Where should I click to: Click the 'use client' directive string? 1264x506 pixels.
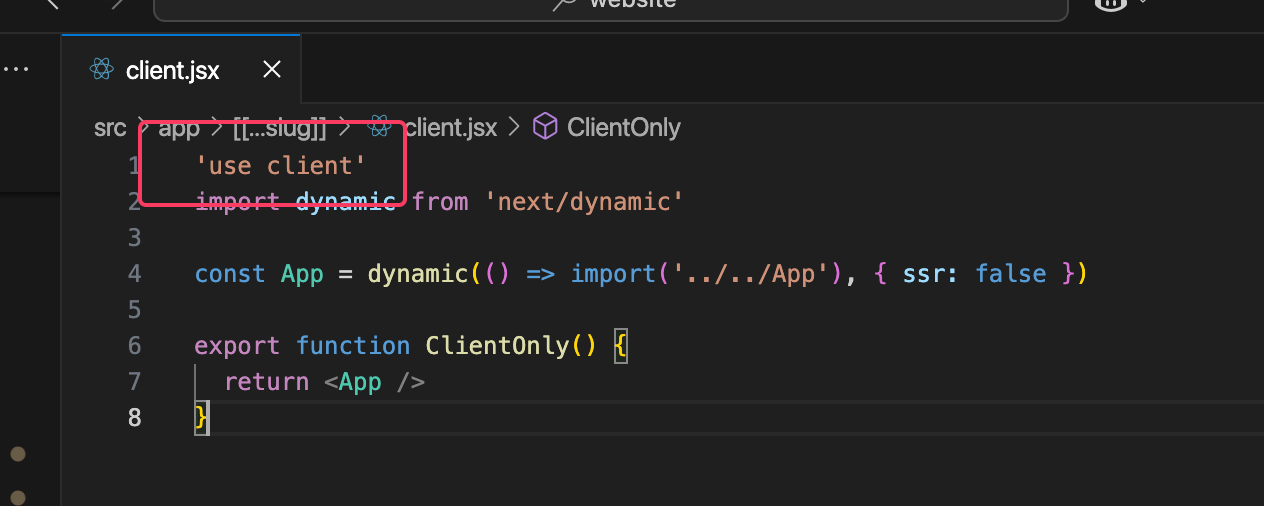click(x=282, y=166)
